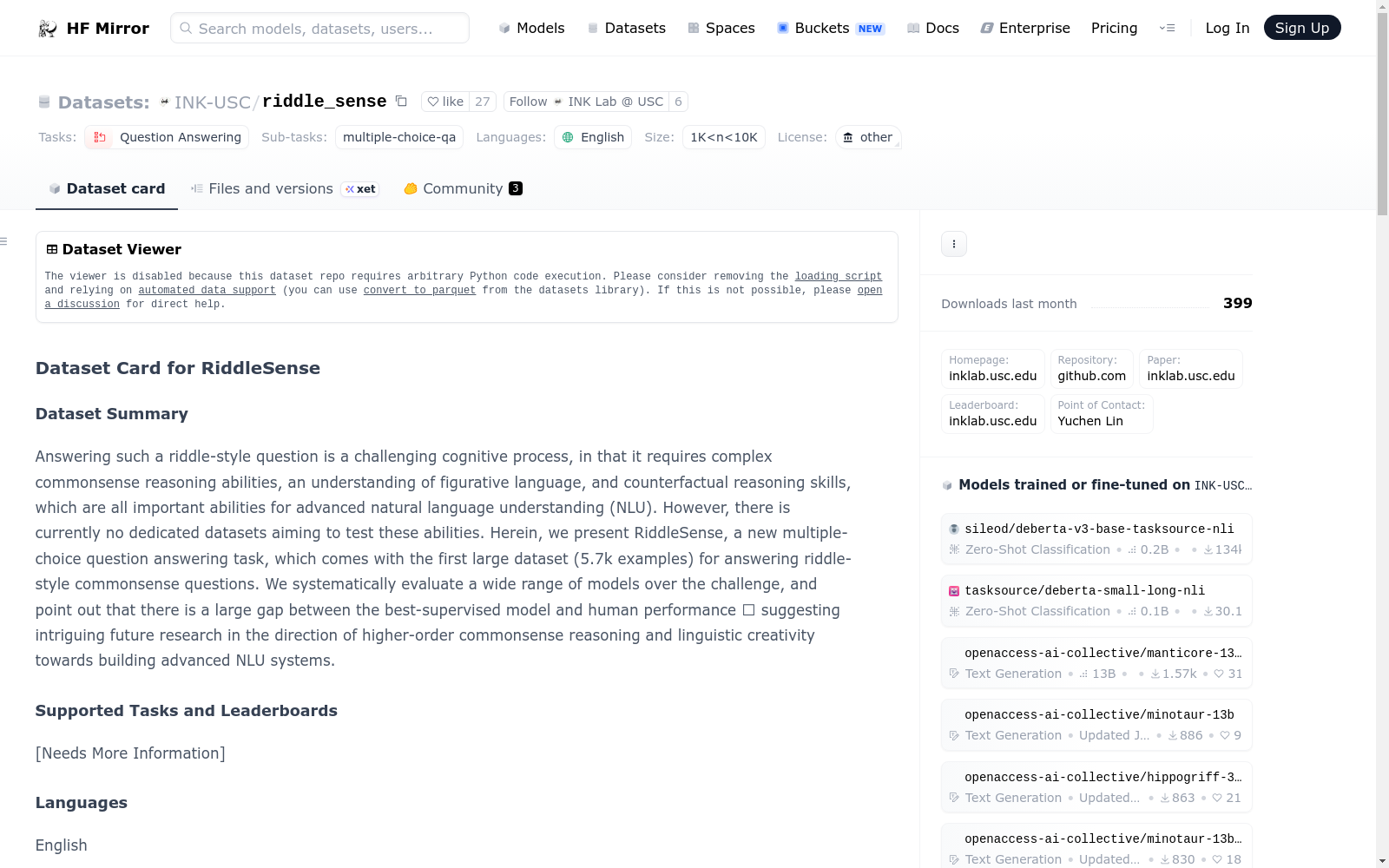Screen dimensions: 1389x868
Task: Select the multiple-choice-qa sub-task tag
Action: [399, 137]
